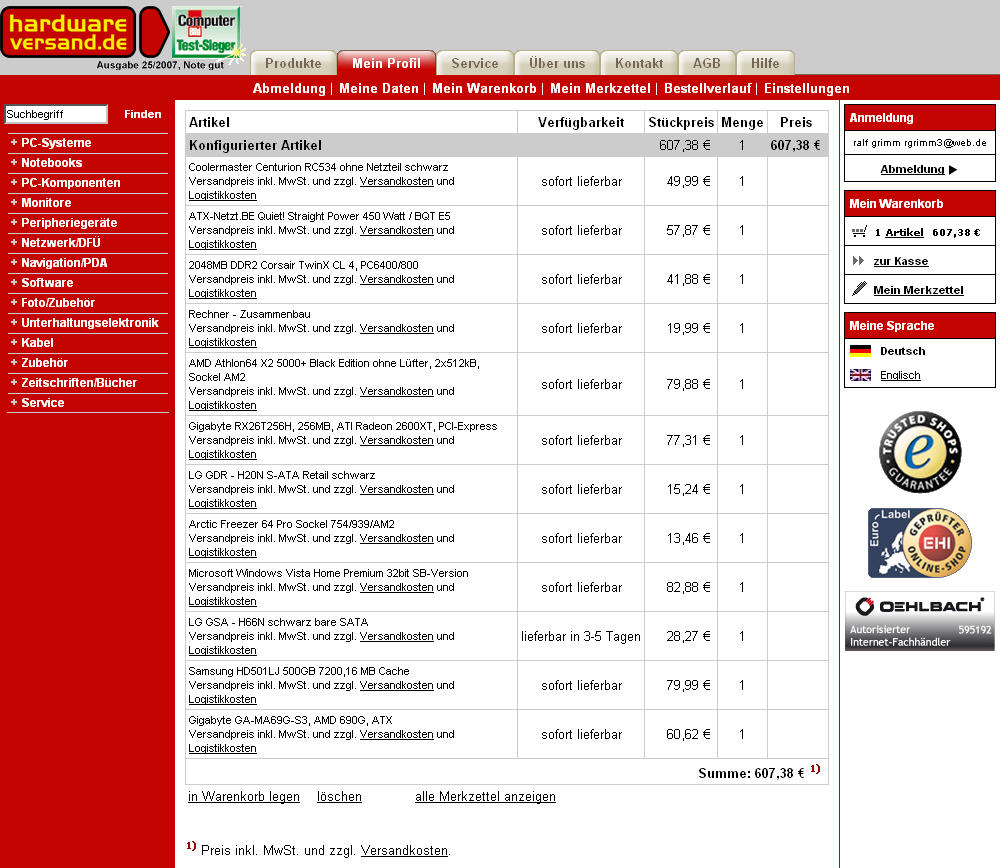The width and height of the screenshot is (1000, 868).
Task: Click Abmeldung in the red submenu
Action: click(x=289, y=89)
